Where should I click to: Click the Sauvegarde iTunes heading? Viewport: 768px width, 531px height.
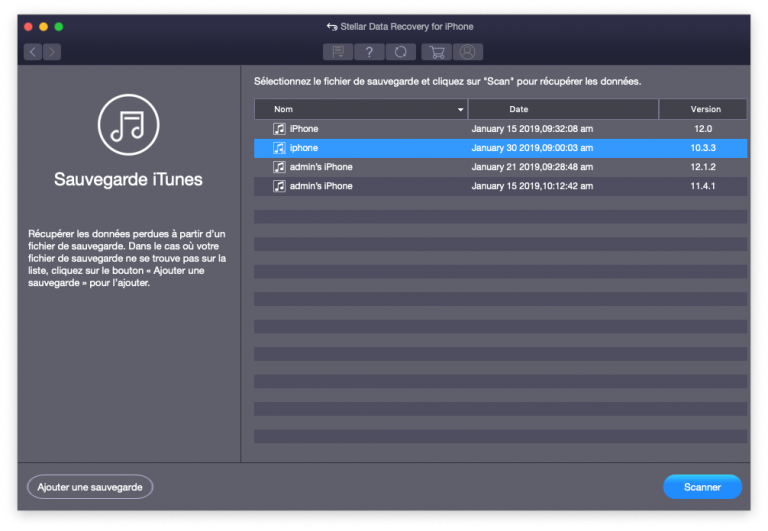point(128,179)
